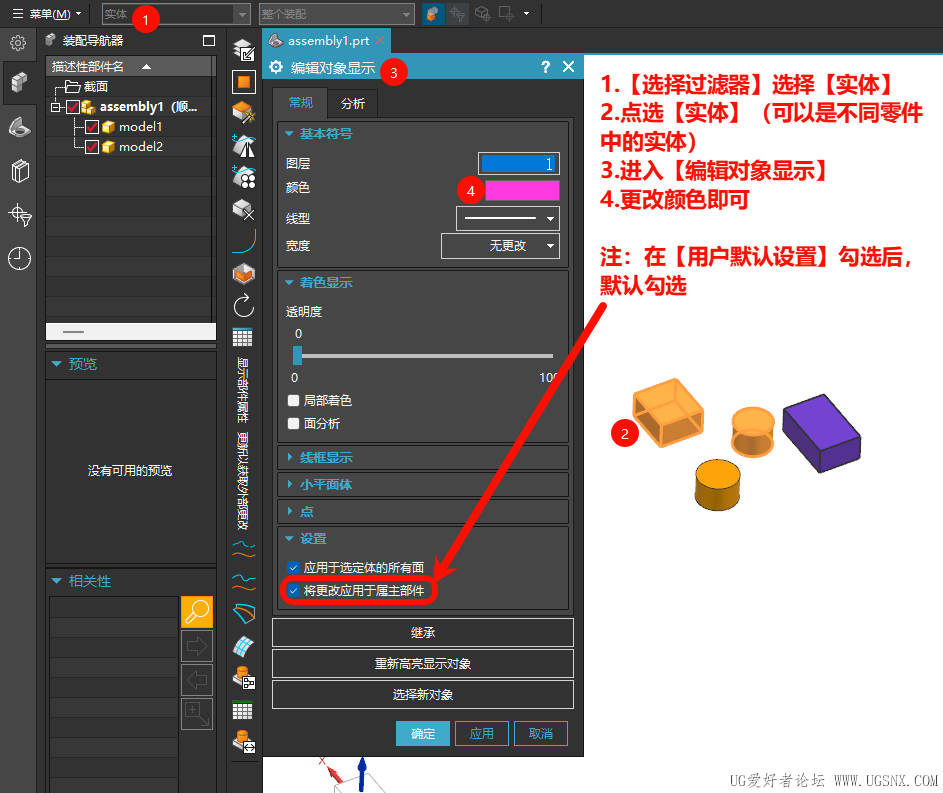Image resolution: width=943 pixels, height=793 pixels.
Task: Click the circular refresh arrow icon
Action: coord(244,306)
